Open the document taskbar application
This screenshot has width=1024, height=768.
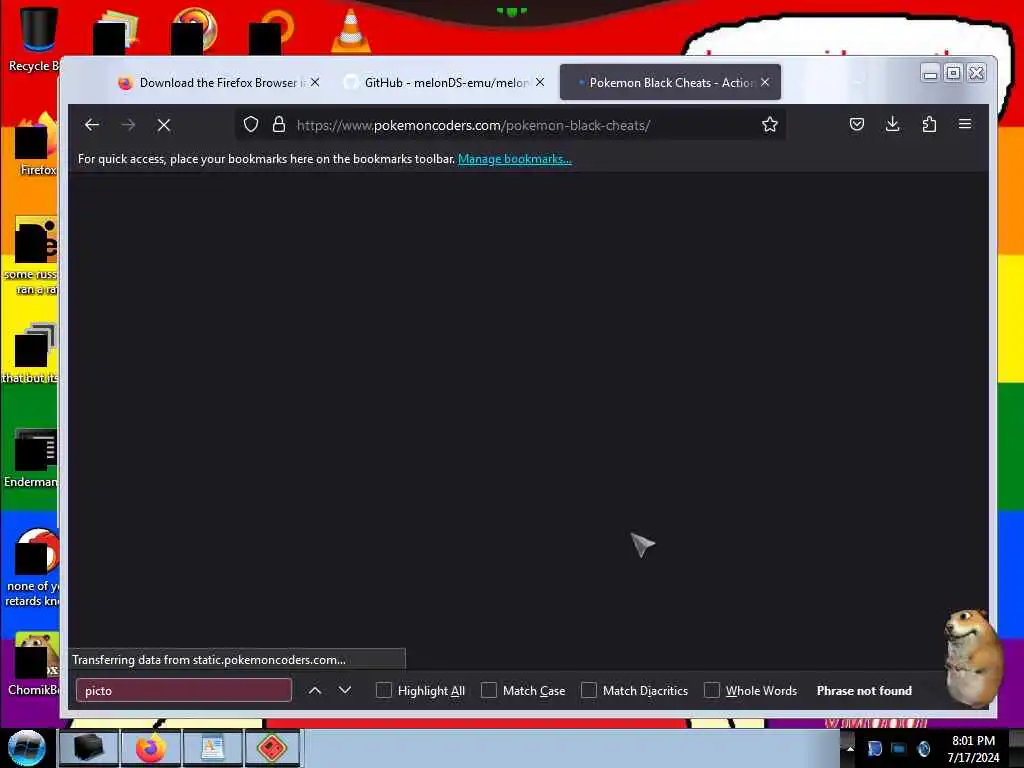[212, 748]
